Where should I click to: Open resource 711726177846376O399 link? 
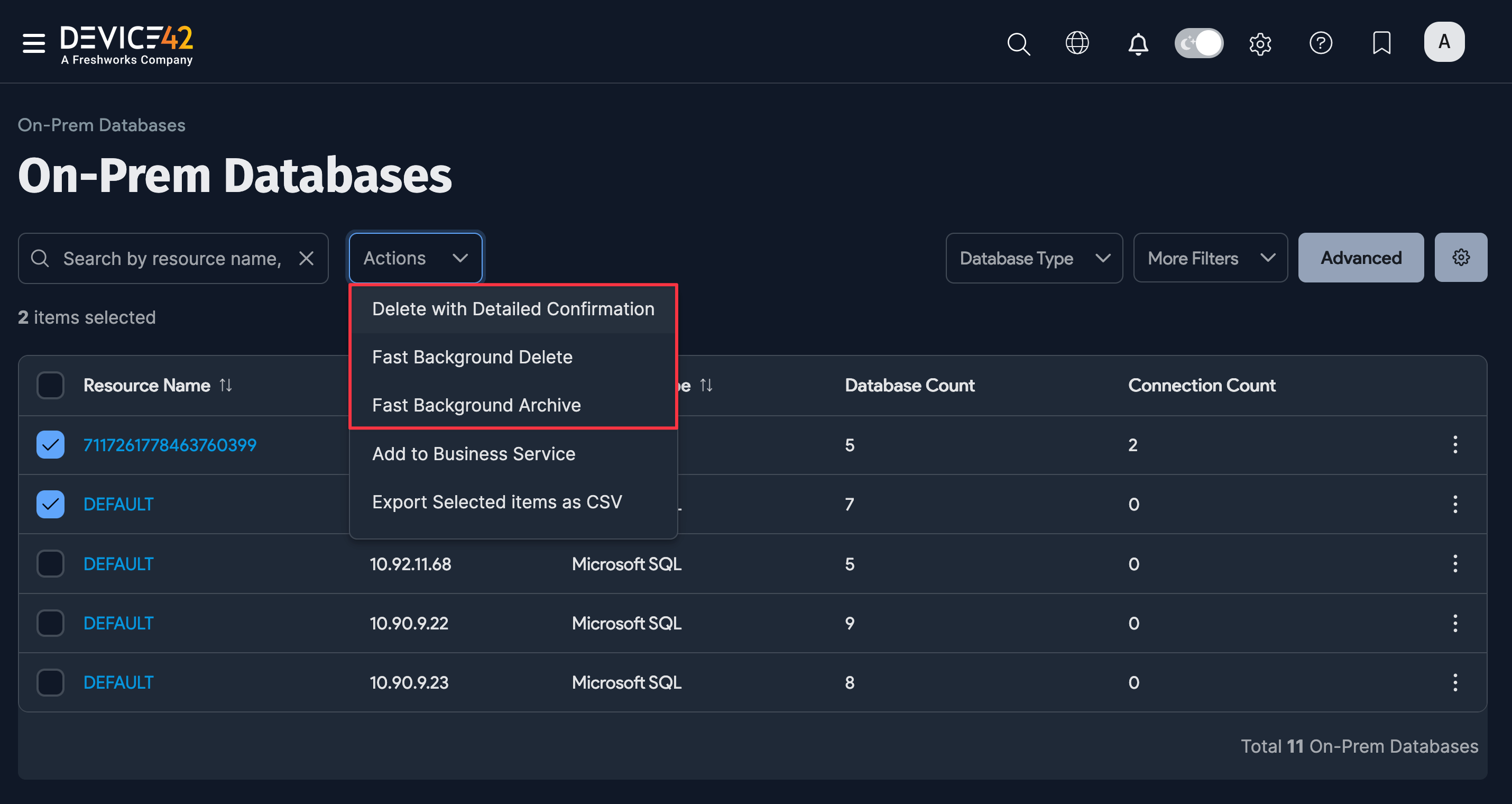pos(169,444)
